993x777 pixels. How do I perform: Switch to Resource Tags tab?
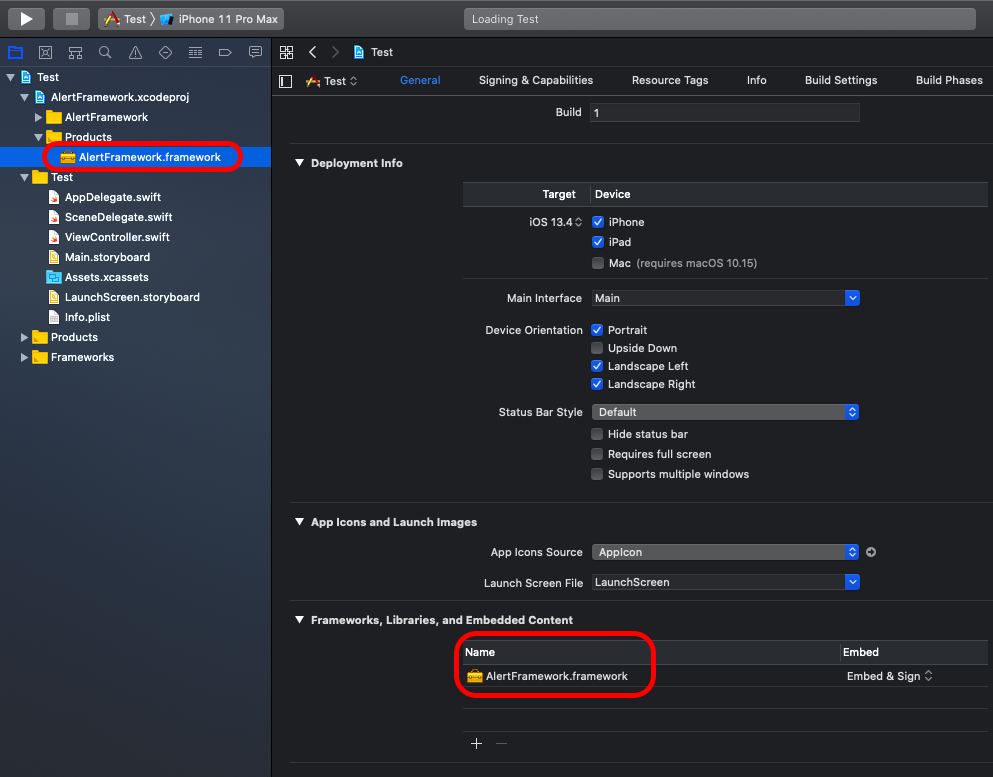tap(670, 80)
